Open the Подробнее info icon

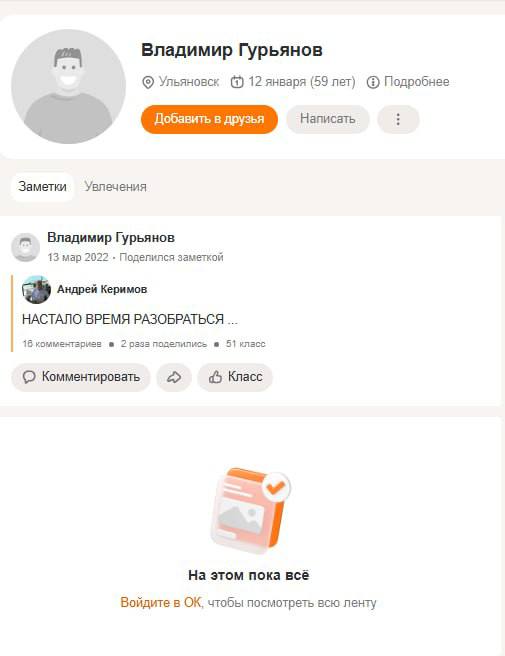[373, 82]
